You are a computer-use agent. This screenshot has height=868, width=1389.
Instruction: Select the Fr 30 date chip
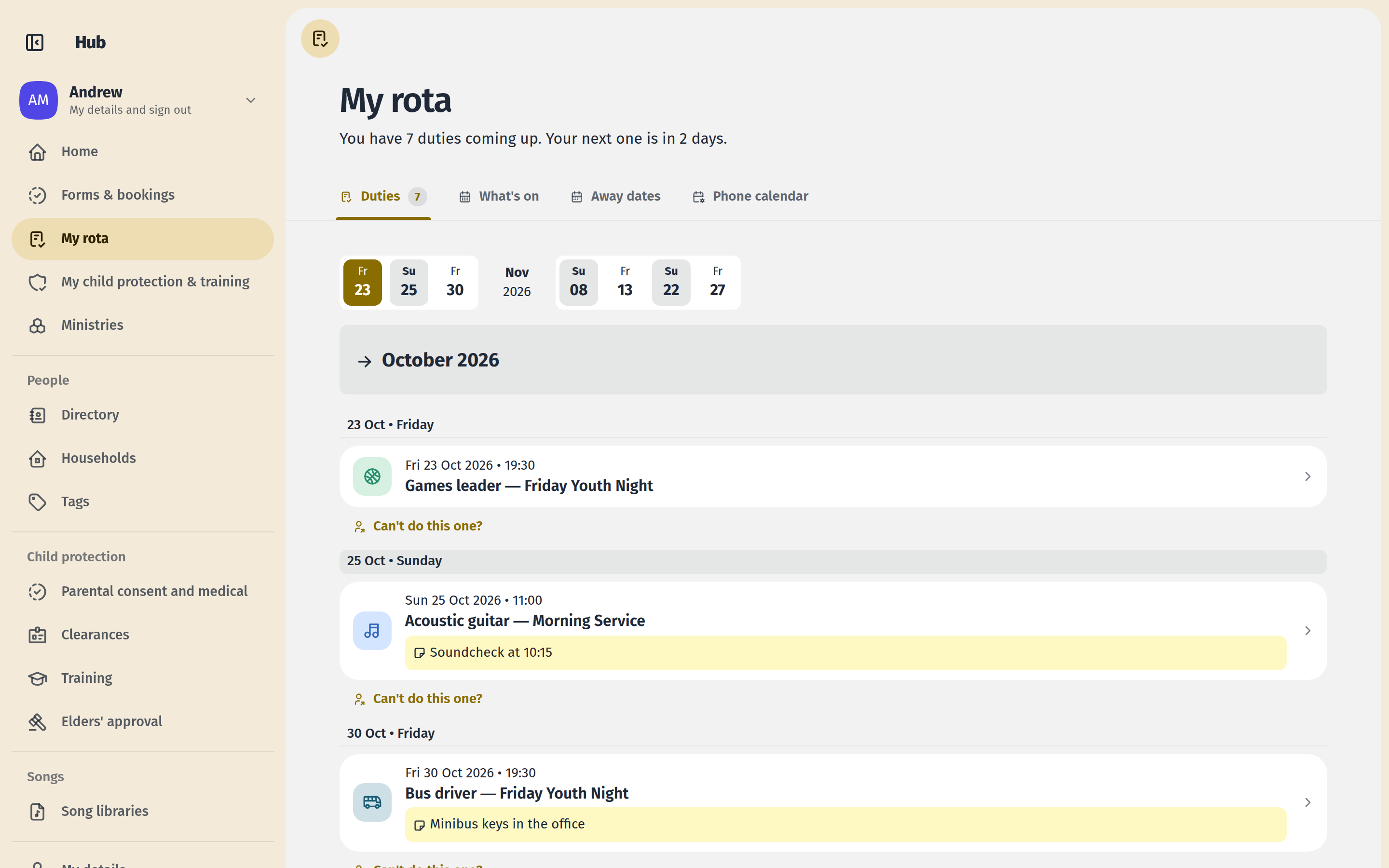(x=455, y=283)
